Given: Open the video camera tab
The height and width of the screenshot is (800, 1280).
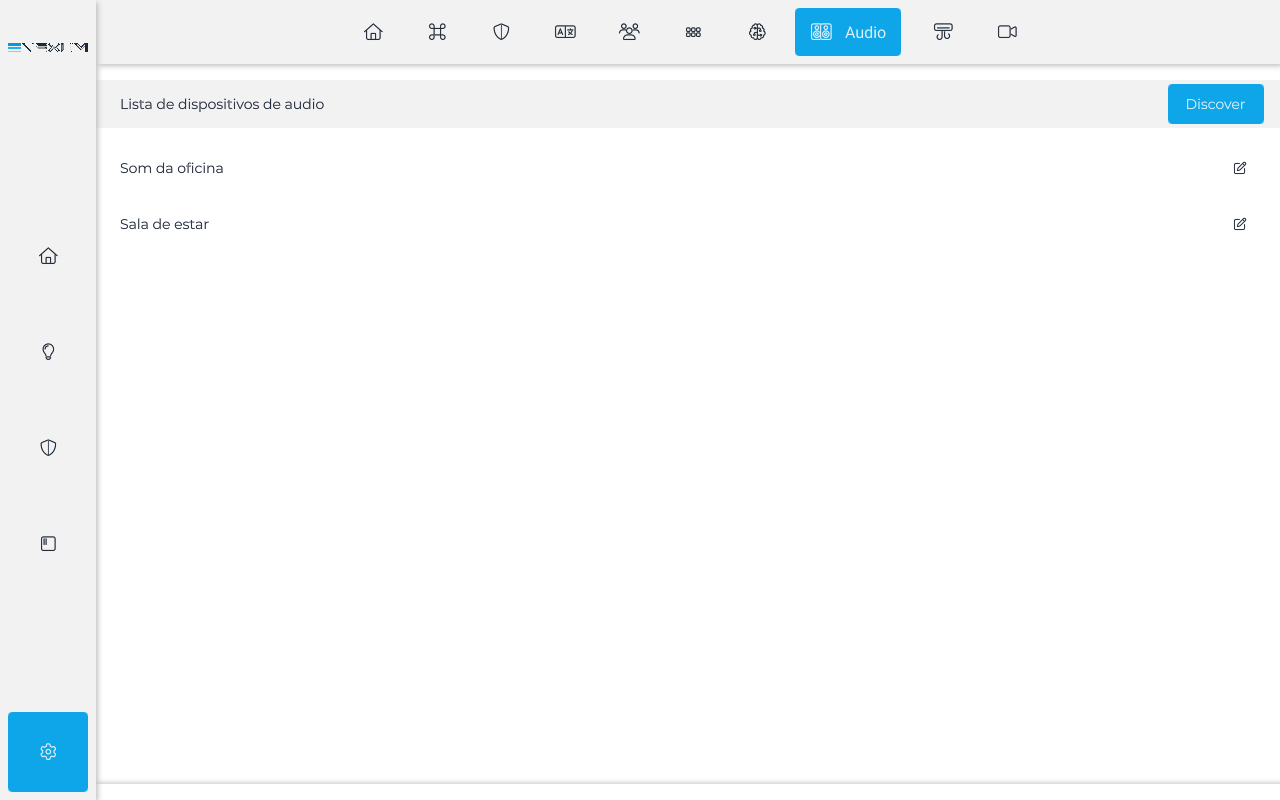Looking at the screenshot, I should 1007,32.
